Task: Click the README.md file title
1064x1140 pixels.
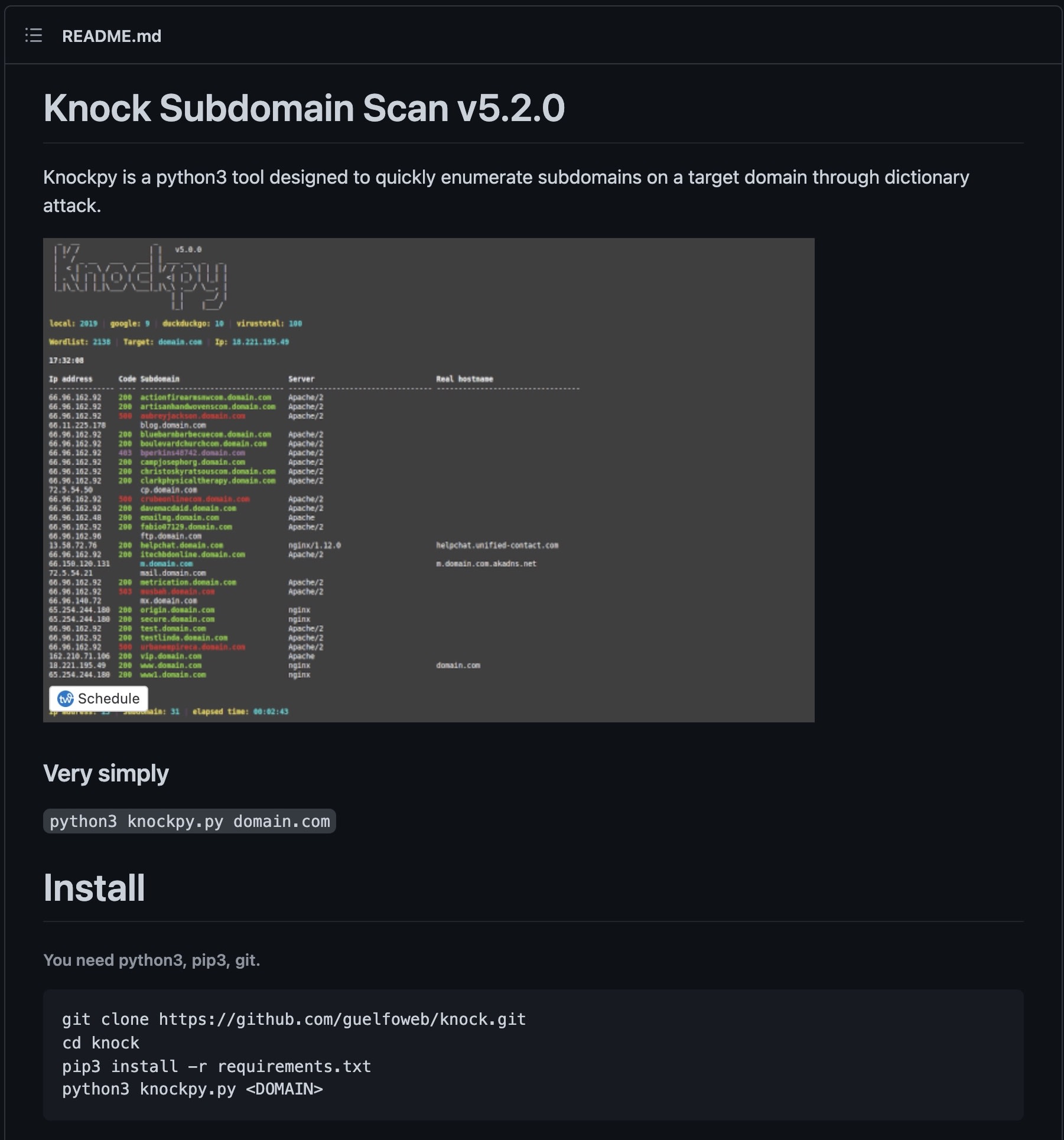Action: (112, 36)
